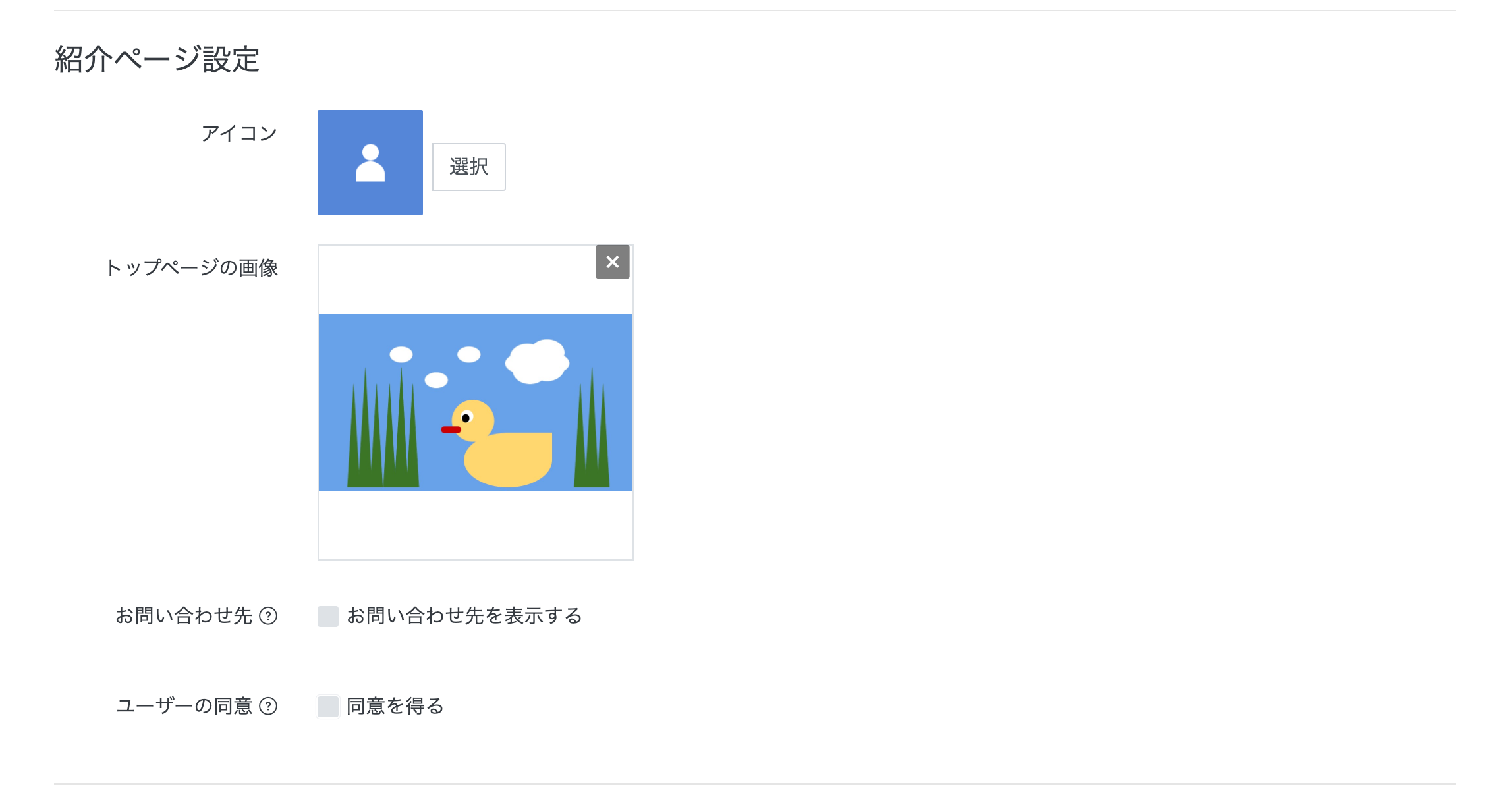The image size is (1512, 799).
Task: Click the large white cloud in preview
Action: [x=538, y=361]
